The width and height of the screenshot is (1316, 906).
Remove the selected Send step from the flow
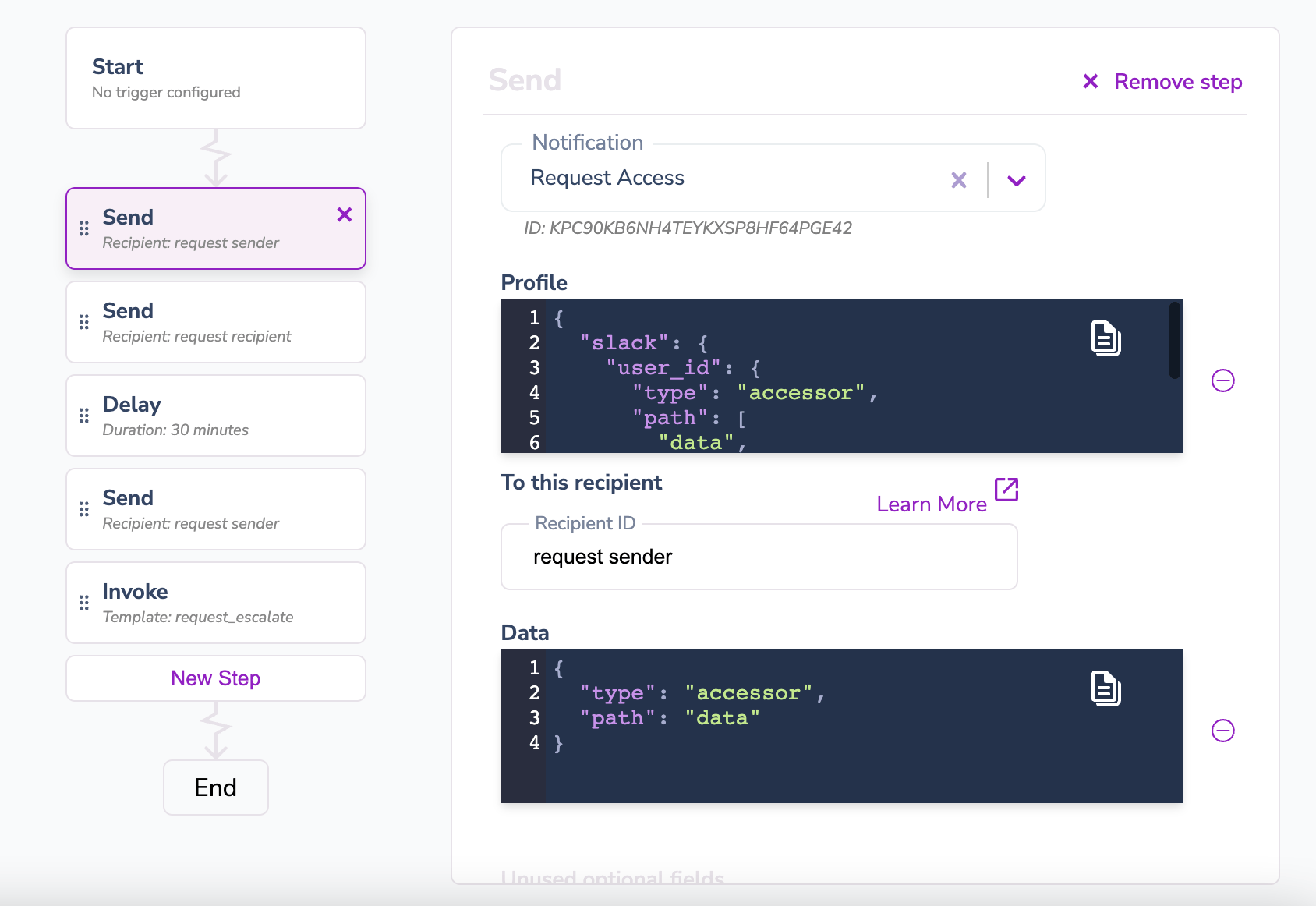(x=344, y=216)
